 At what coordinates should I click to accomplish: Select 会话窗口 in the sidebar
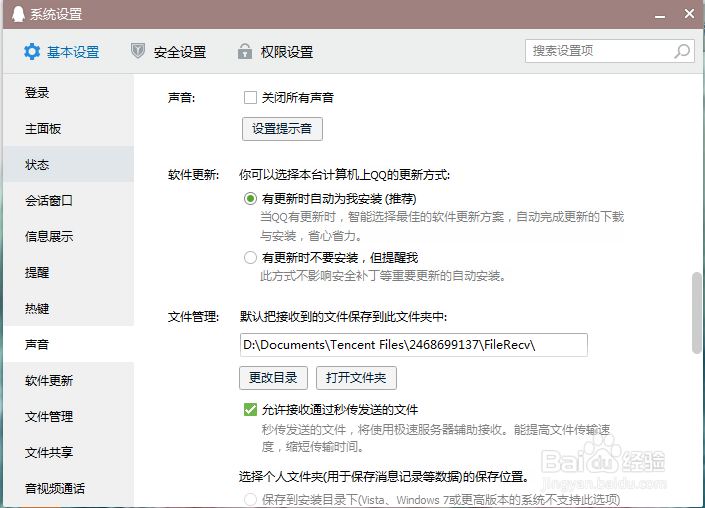69,201
